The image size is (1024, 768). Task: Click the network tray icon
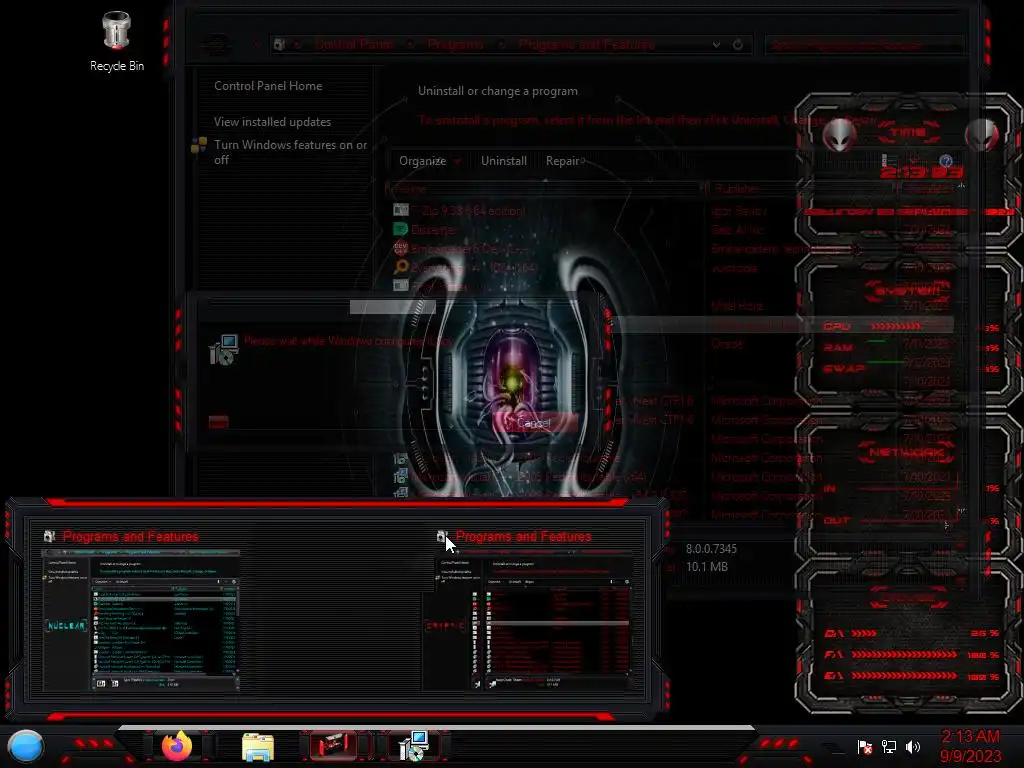point(888,746)
